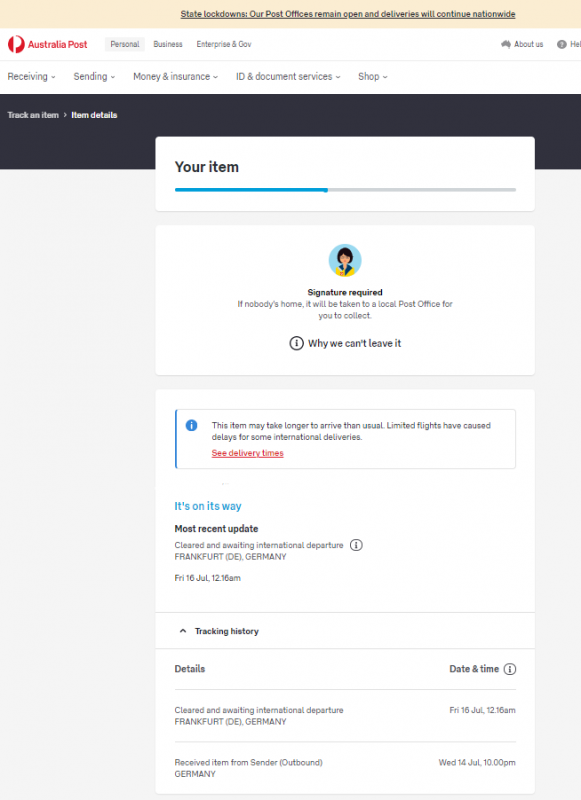Open the Shop dropdown menu
This screenshot has height=800, width=581.
372,77
